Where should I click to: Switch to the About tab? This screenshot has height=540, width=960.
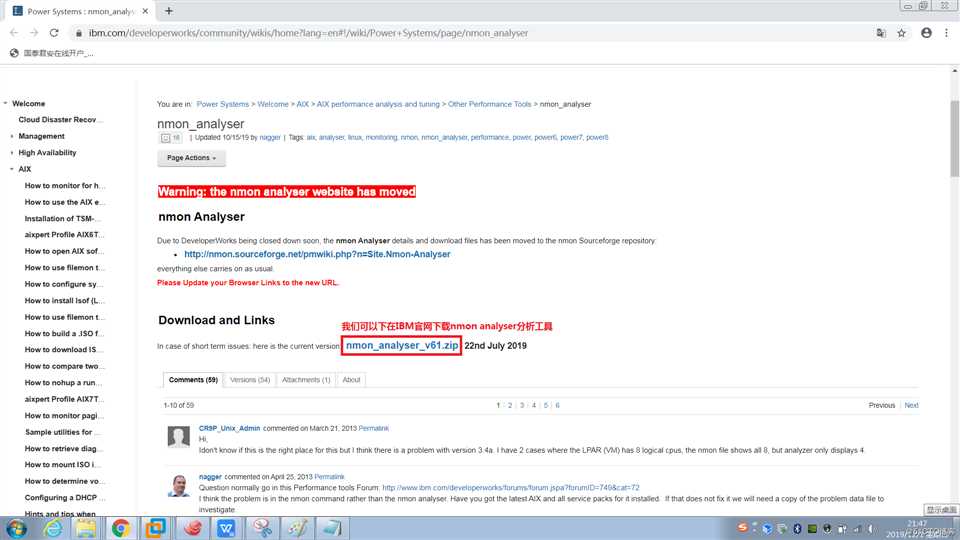[x=351, y=380]
